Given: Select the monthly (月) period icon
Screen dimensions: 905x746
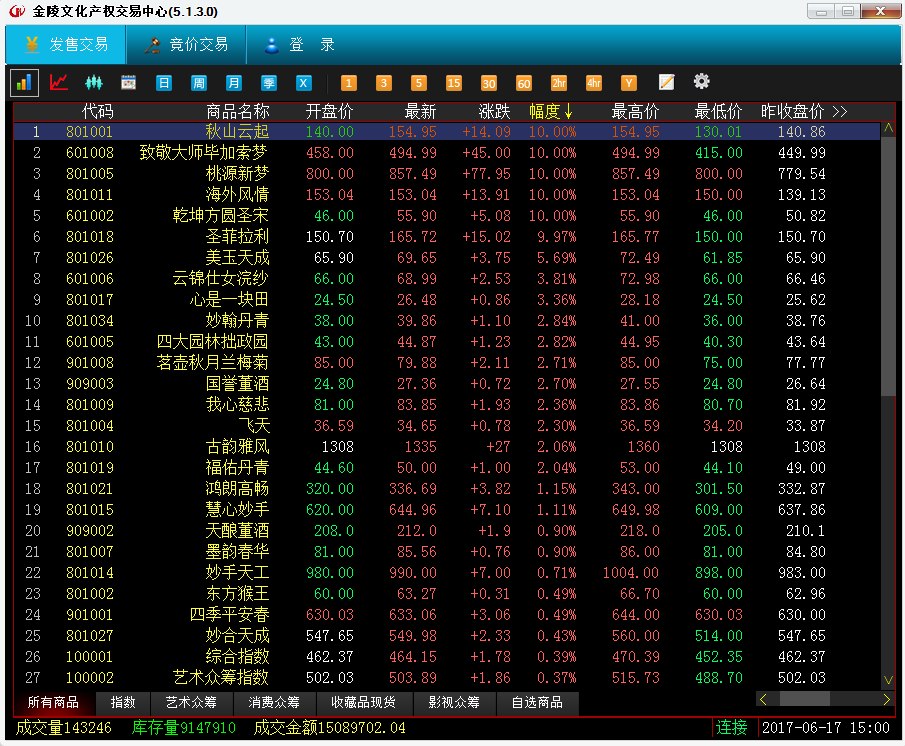Looking at the screenshot, I should click(x=234, y=83).
